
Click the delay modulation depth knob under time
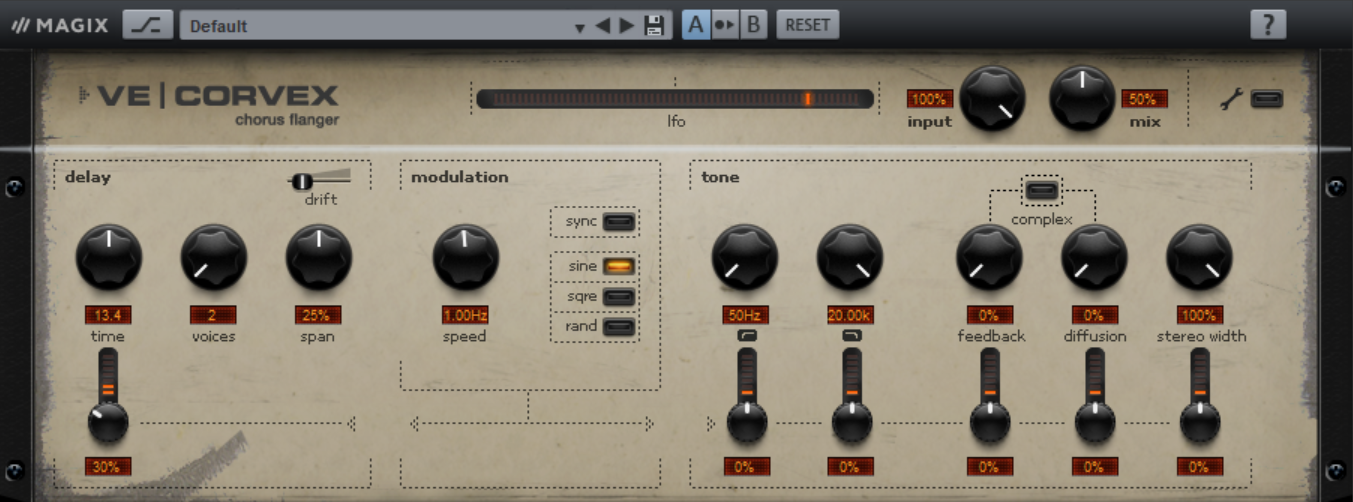108,423
